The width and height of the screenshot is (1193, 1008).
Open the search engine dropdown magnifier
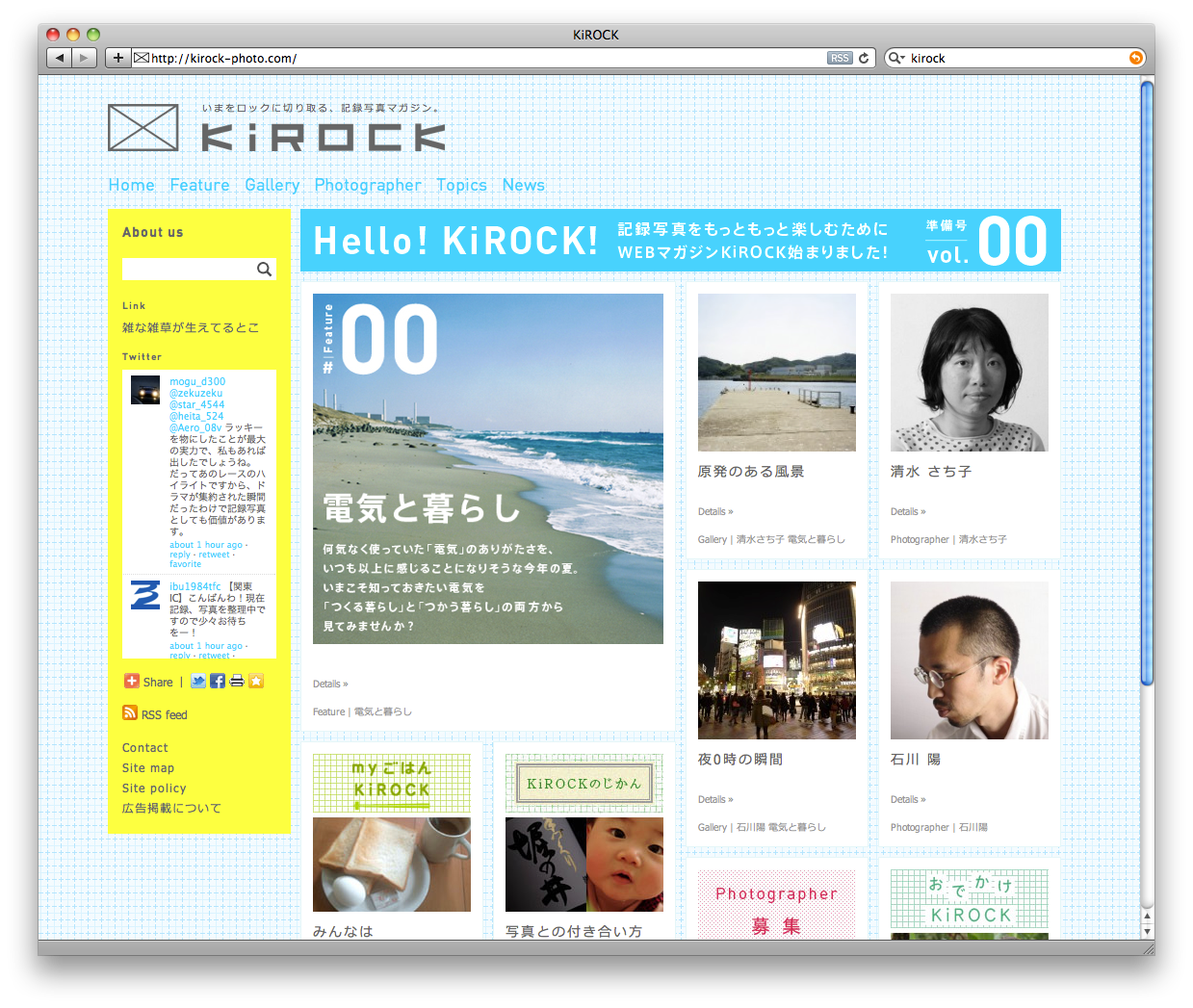pos(895,58)
